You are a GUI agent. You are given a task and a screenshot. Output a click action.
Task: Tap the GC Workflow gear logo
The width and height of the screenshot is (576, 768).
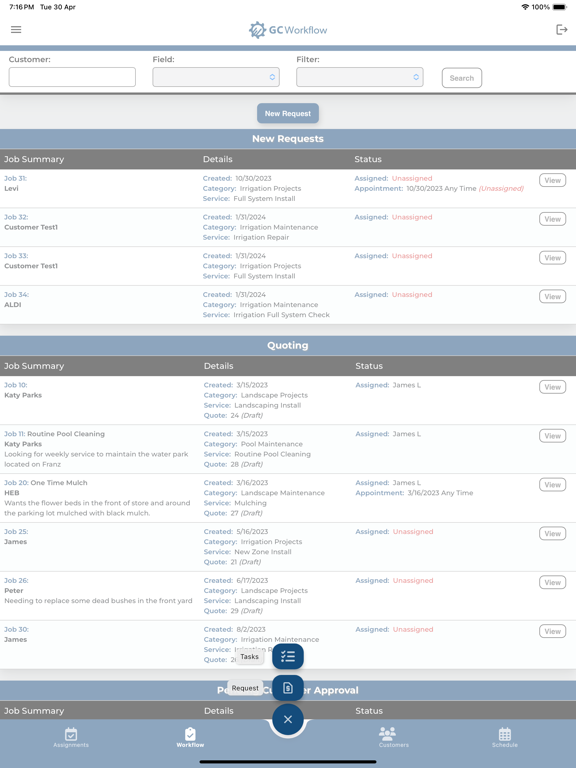(x=257, y=30)
